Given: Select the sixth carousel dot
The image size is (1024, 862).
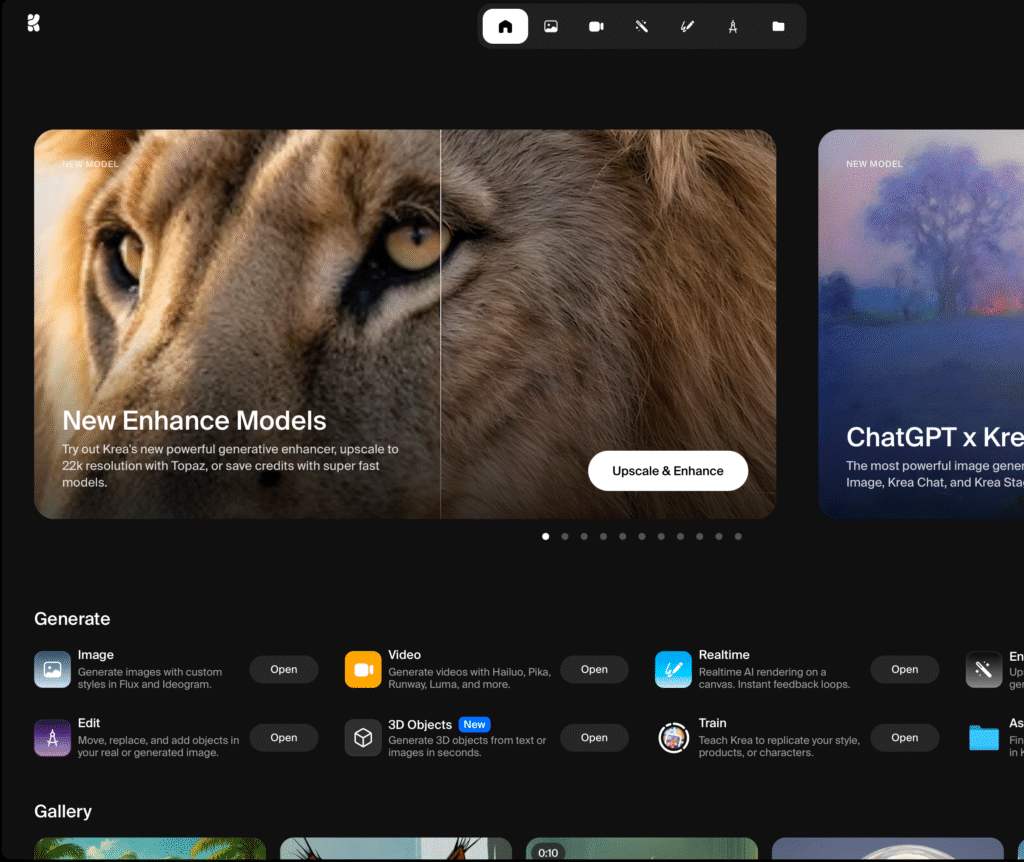Looking at the screenshot, I should [642, 537].
